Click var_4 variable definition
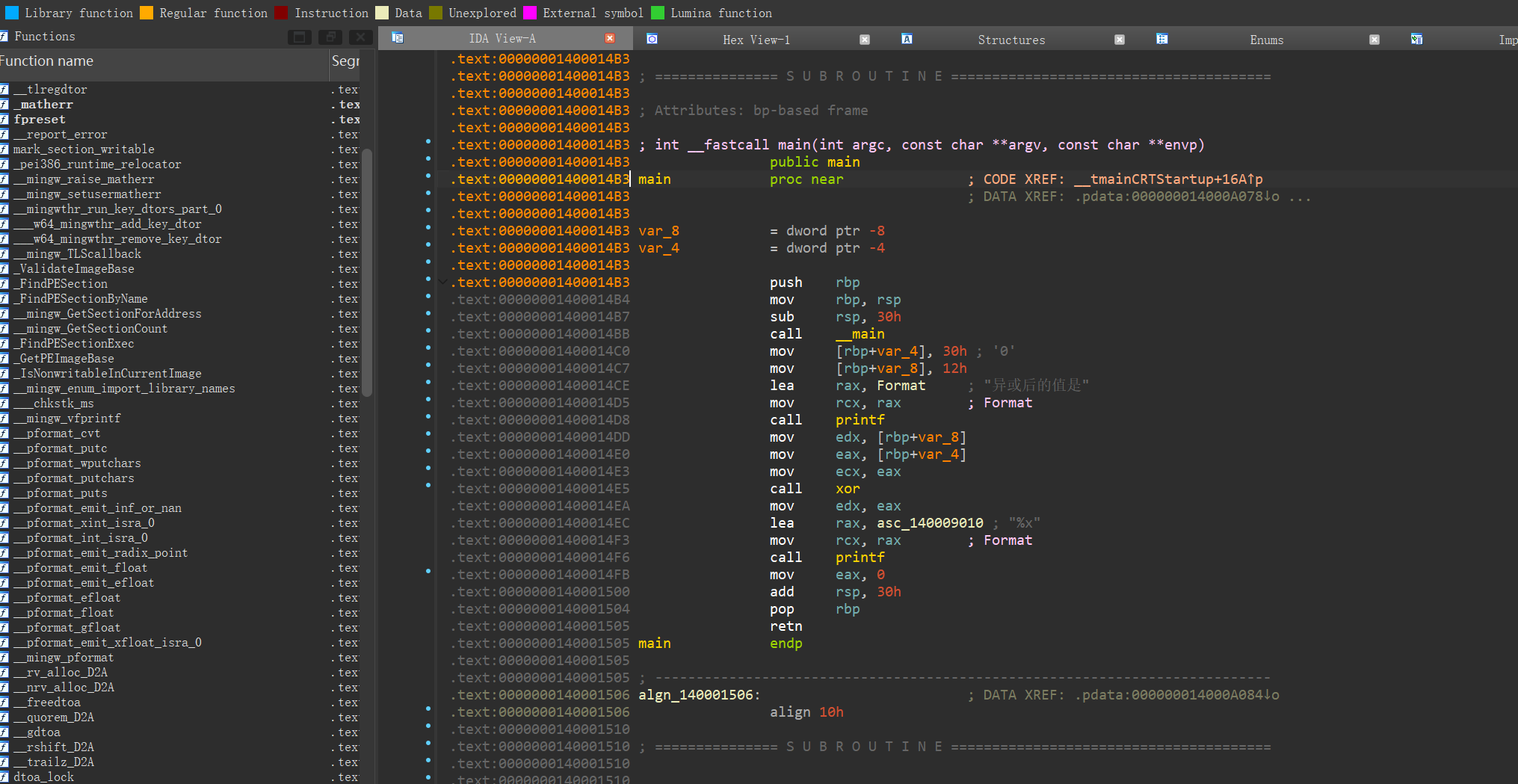This screenshot has height=784, width=1518. pyautogui.click(x=658, y=248)
